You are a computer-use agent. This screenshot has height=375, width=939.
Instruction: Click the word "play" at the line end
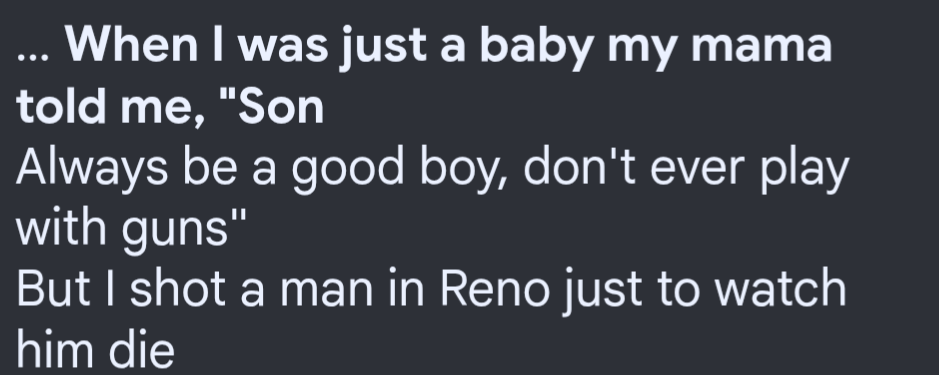coord(804,171)
